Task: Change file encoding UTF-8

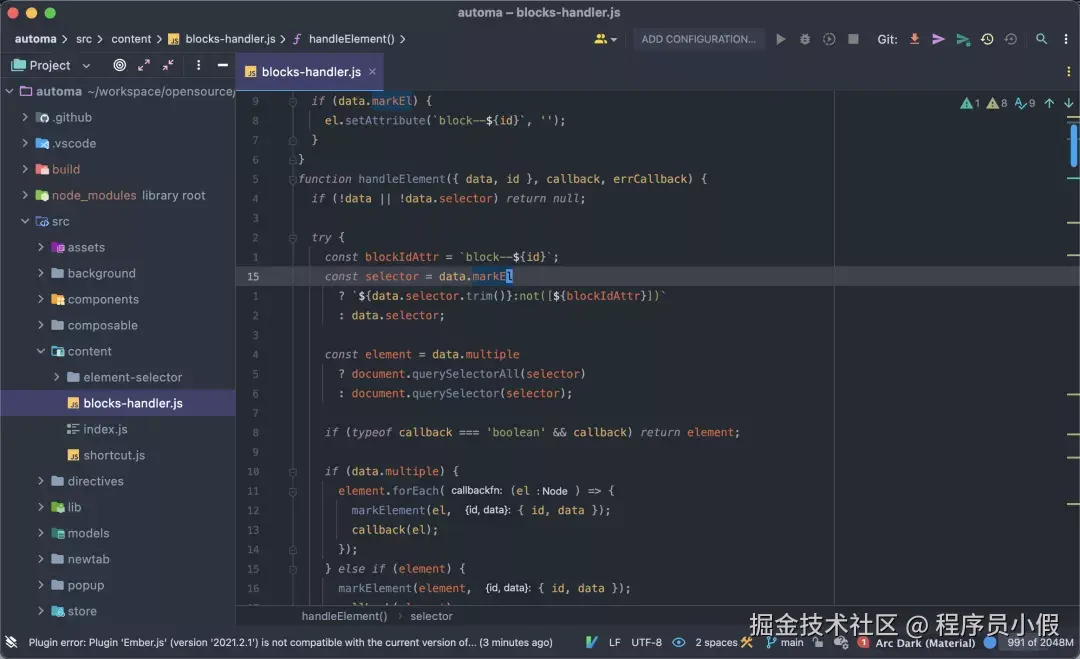Action: tap(646, 642)
